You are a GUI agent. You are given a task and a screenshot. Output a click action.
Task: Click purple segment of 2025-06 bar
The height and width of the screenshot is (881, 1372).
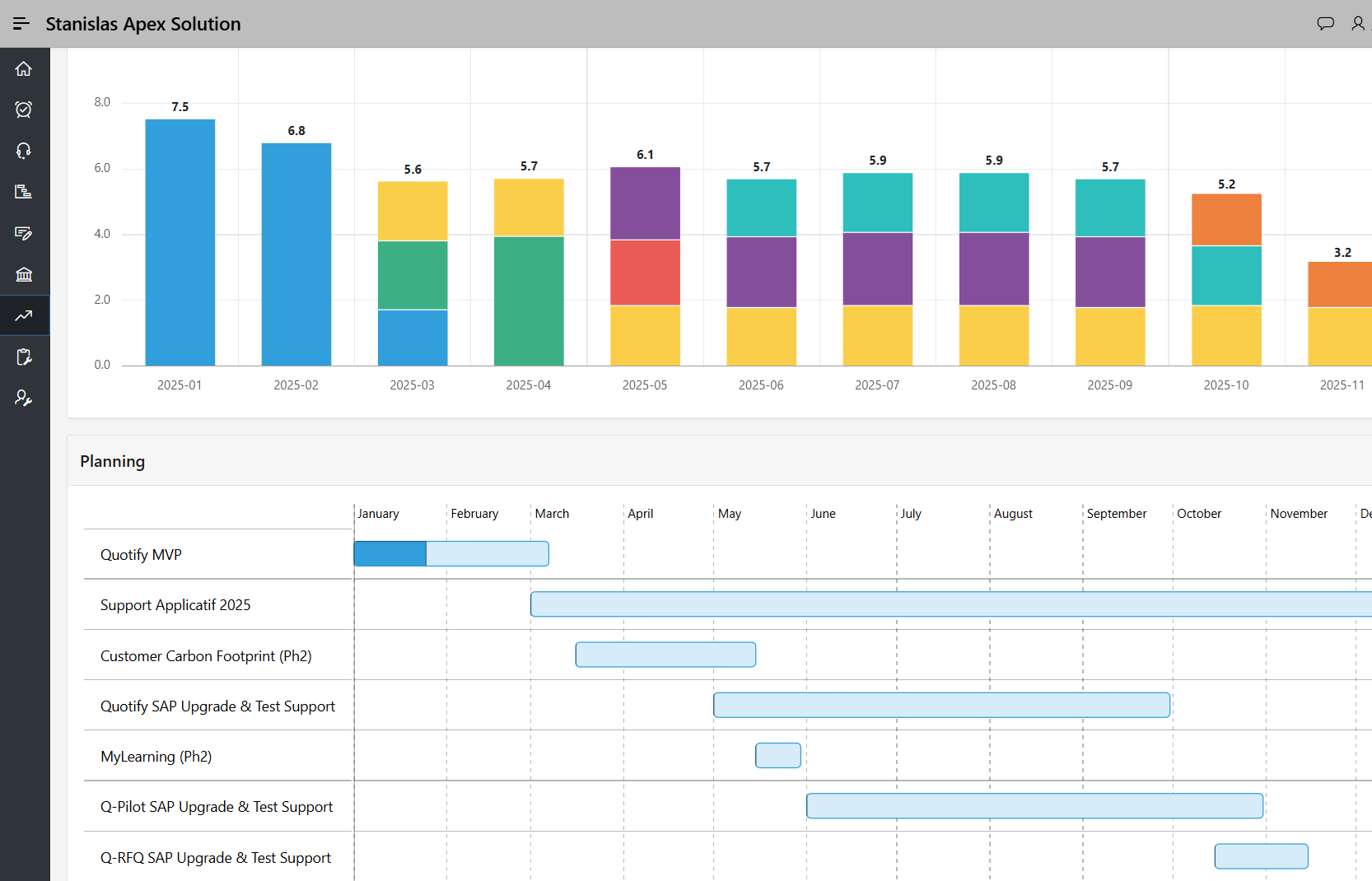761,272
